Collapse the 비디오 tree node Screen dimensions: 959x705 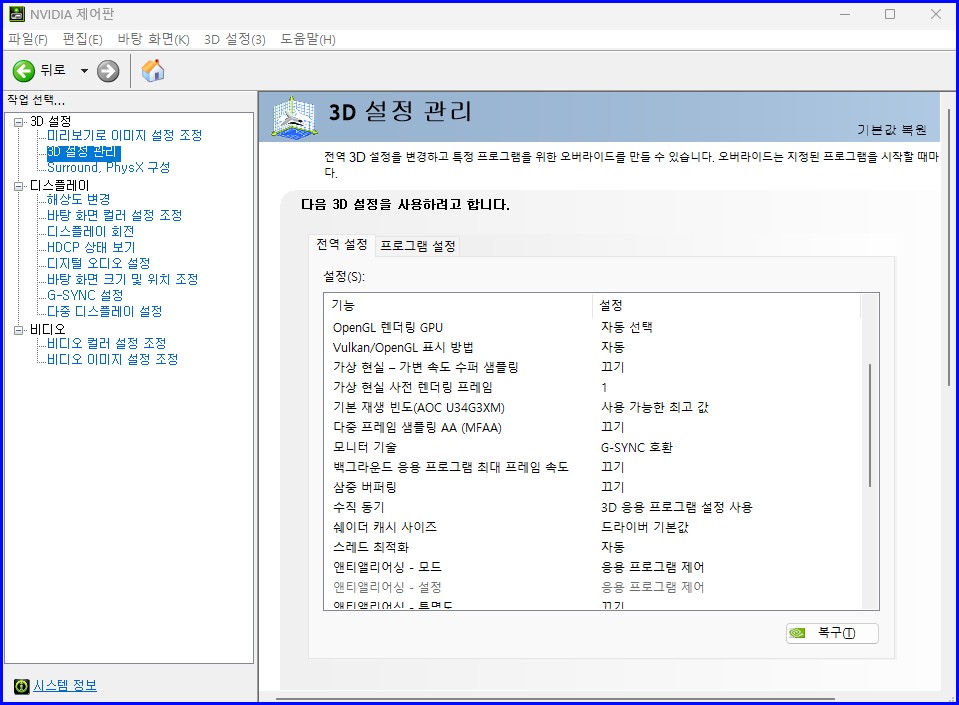(19, 330)
